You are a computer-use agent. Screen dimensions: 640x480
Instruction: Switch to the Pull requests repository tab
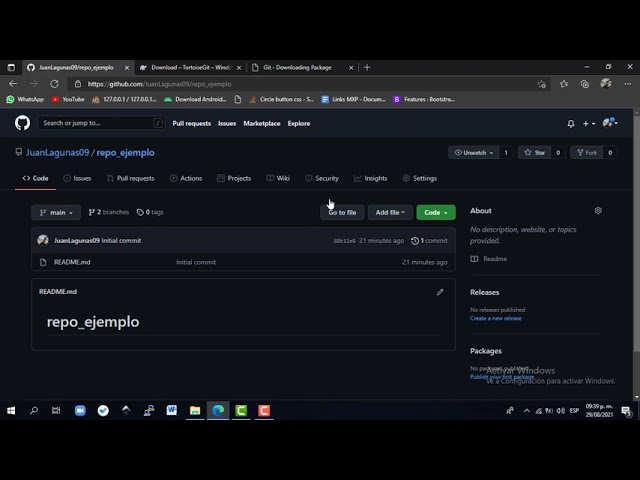pyautogui.click(x=131, y=178)
